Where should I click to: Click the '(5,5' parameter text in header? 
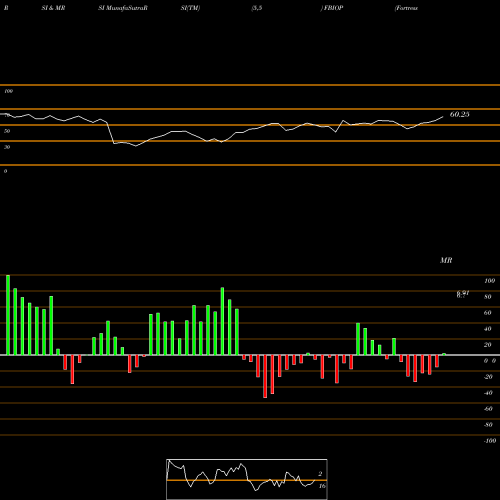click(257, 8)
